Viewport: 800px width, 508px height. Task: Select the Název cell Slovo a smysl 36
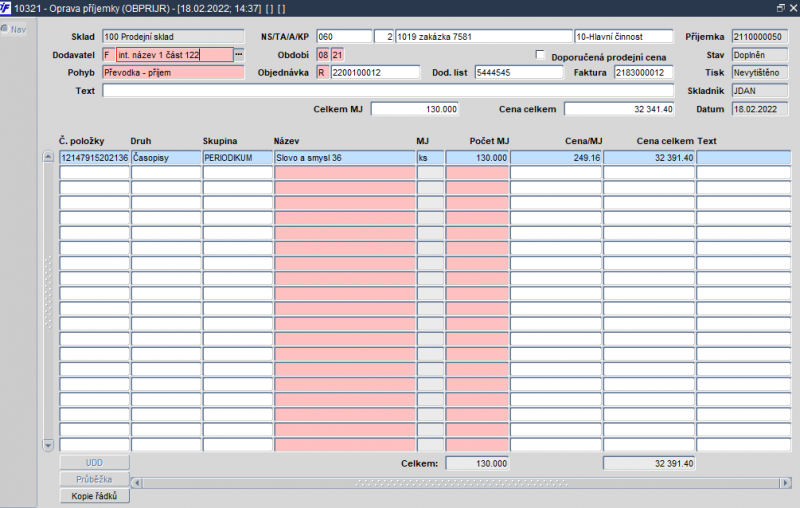point(343,158)
